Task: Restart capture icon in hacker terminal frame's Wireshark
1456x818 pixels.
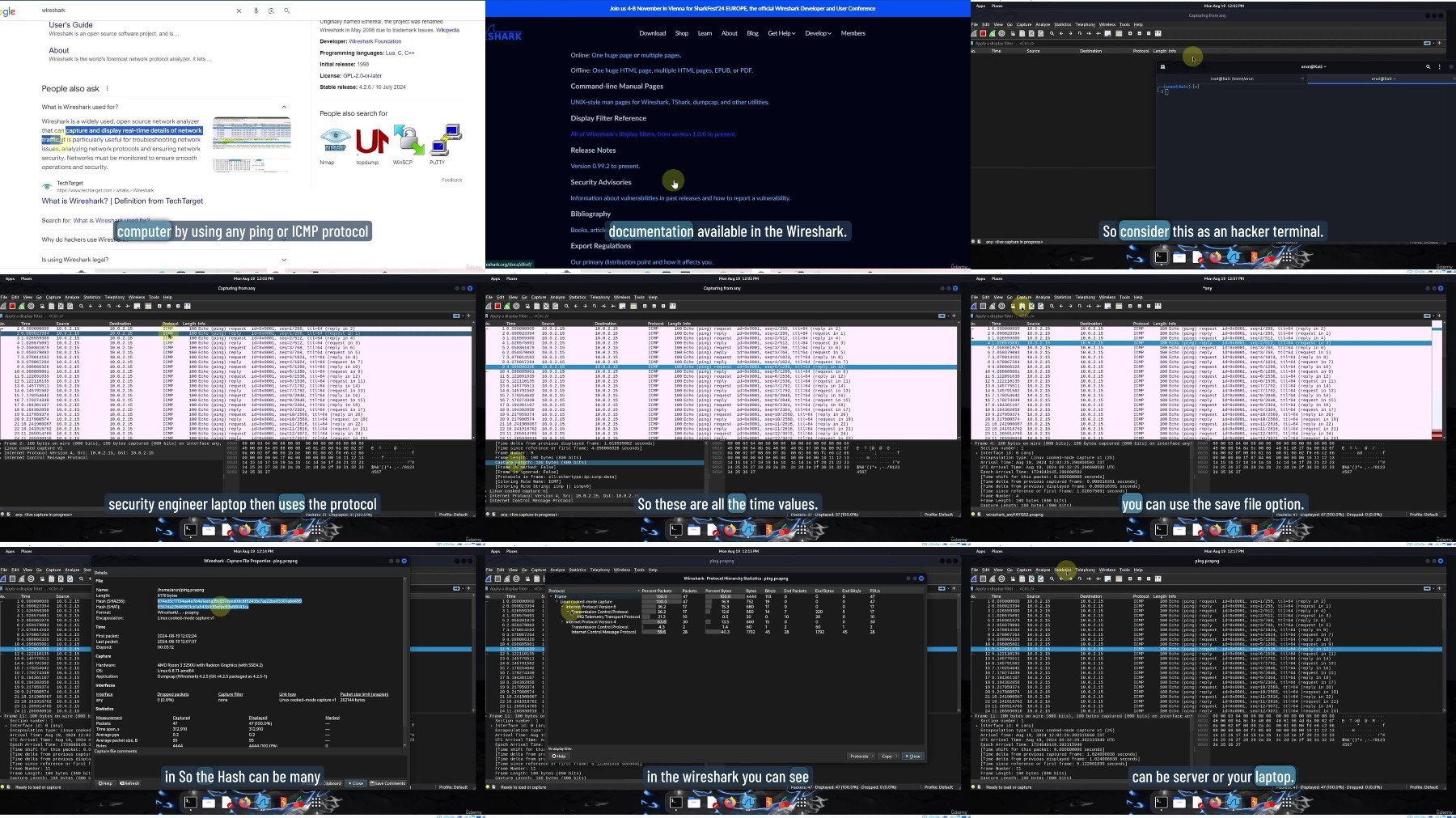Action: pos(993,33)
